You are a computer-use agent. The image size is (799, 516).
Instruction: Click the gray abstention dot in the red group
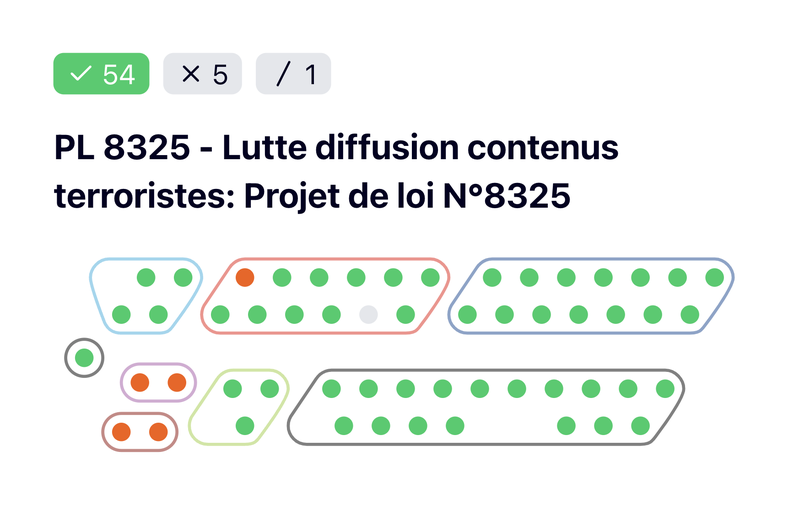tap(368, 314)
